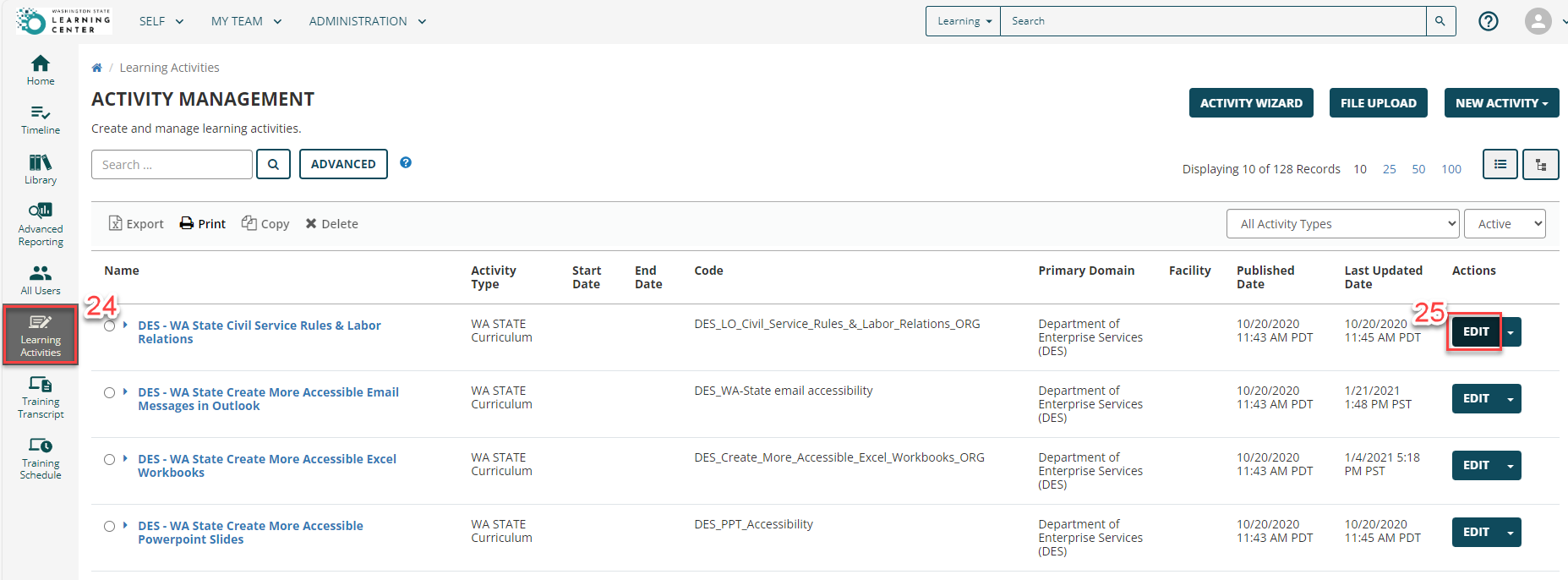
Task: Show 25 records per page
Action: click(1390, 169)
